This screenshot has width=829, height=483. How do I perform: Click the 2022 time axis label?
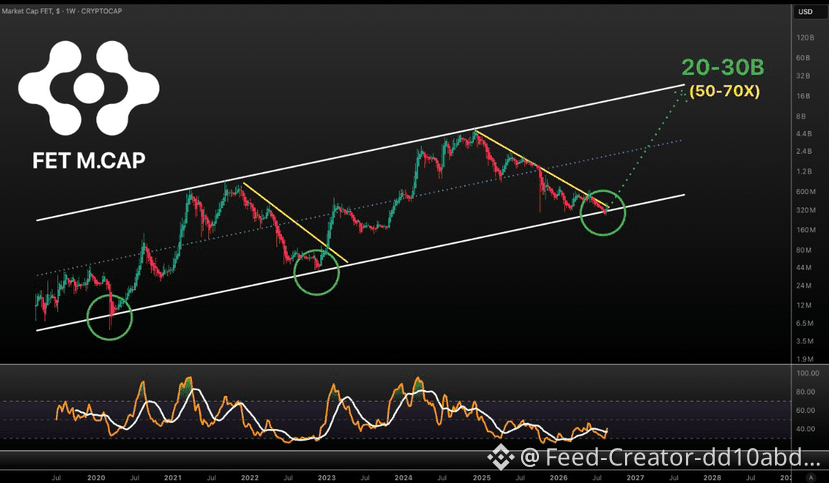[x=250, y=477]
